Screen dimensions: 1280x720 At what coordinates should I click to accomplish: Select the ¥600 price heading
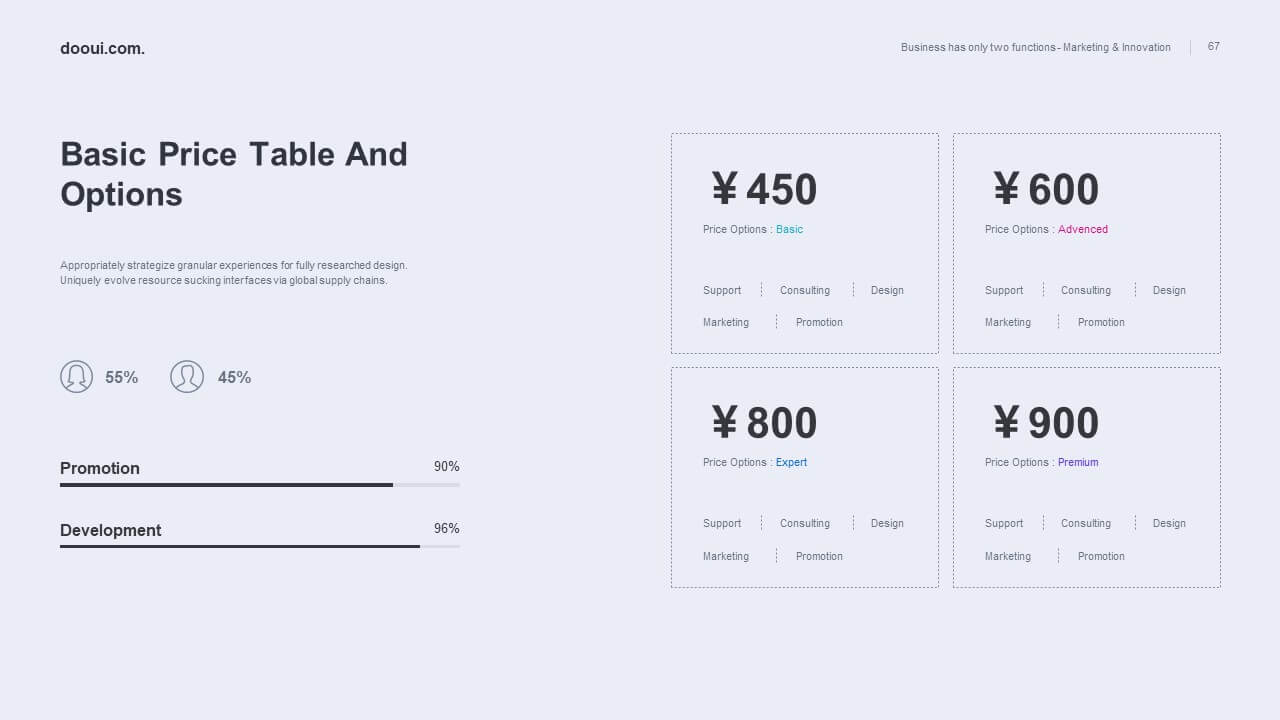[x=1046, y=189]
